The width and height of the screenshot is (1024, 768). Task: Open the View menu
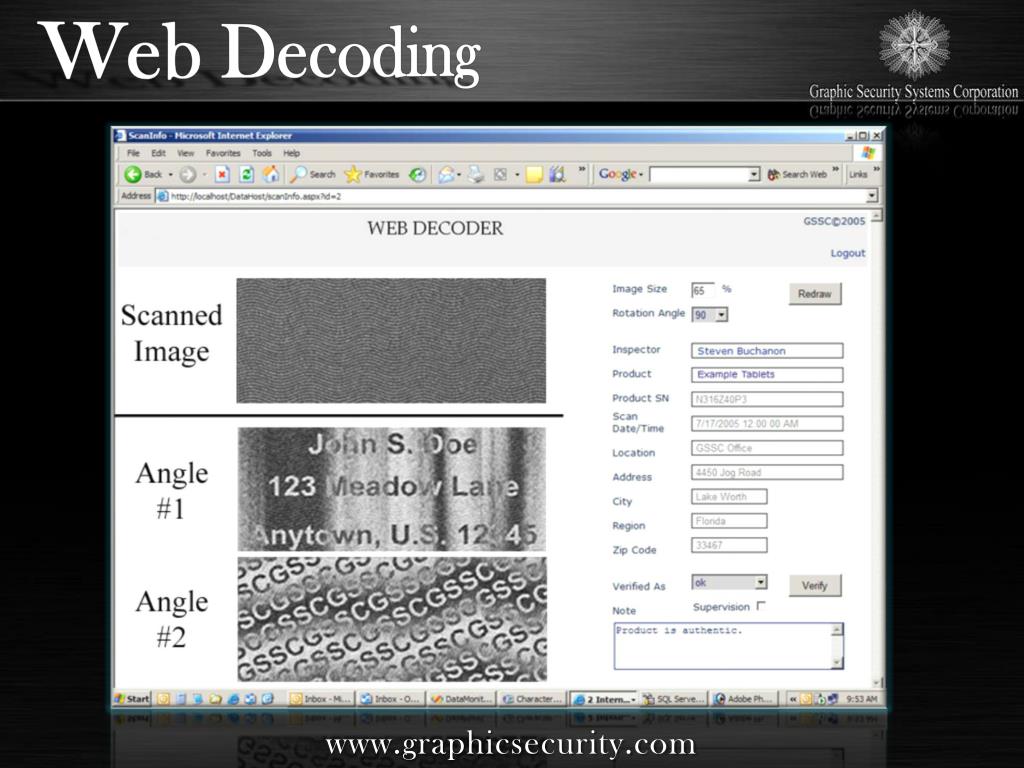point(185,153)
